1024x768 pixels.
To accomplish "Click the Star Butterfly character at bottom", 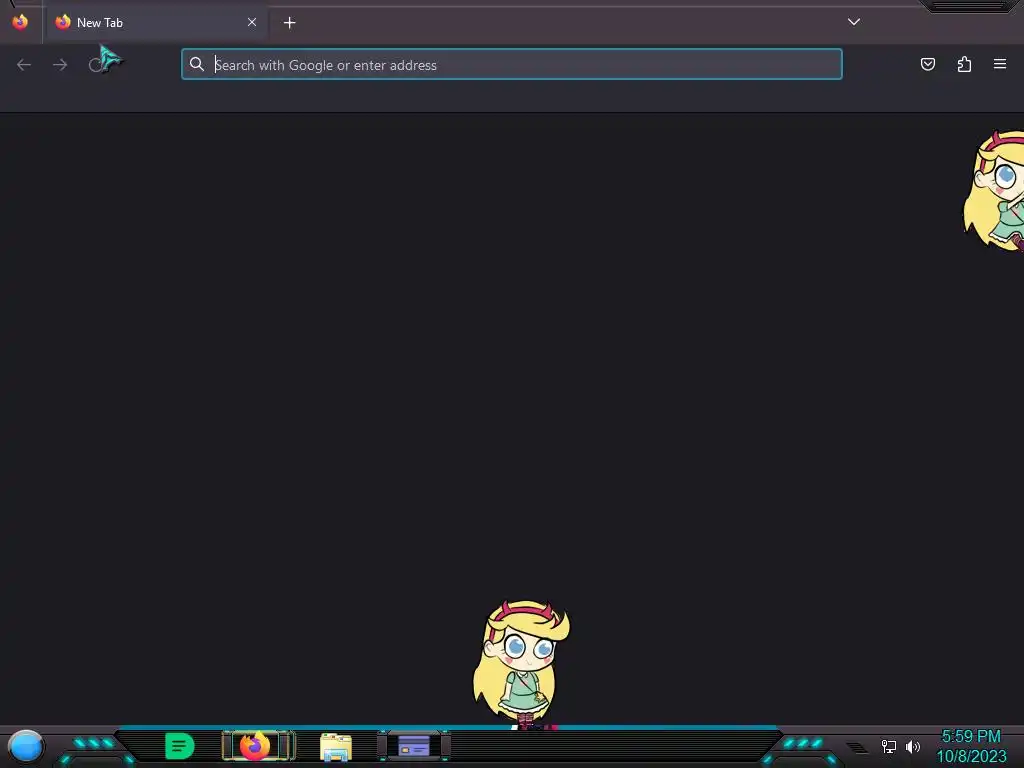I will click(522, 663).
